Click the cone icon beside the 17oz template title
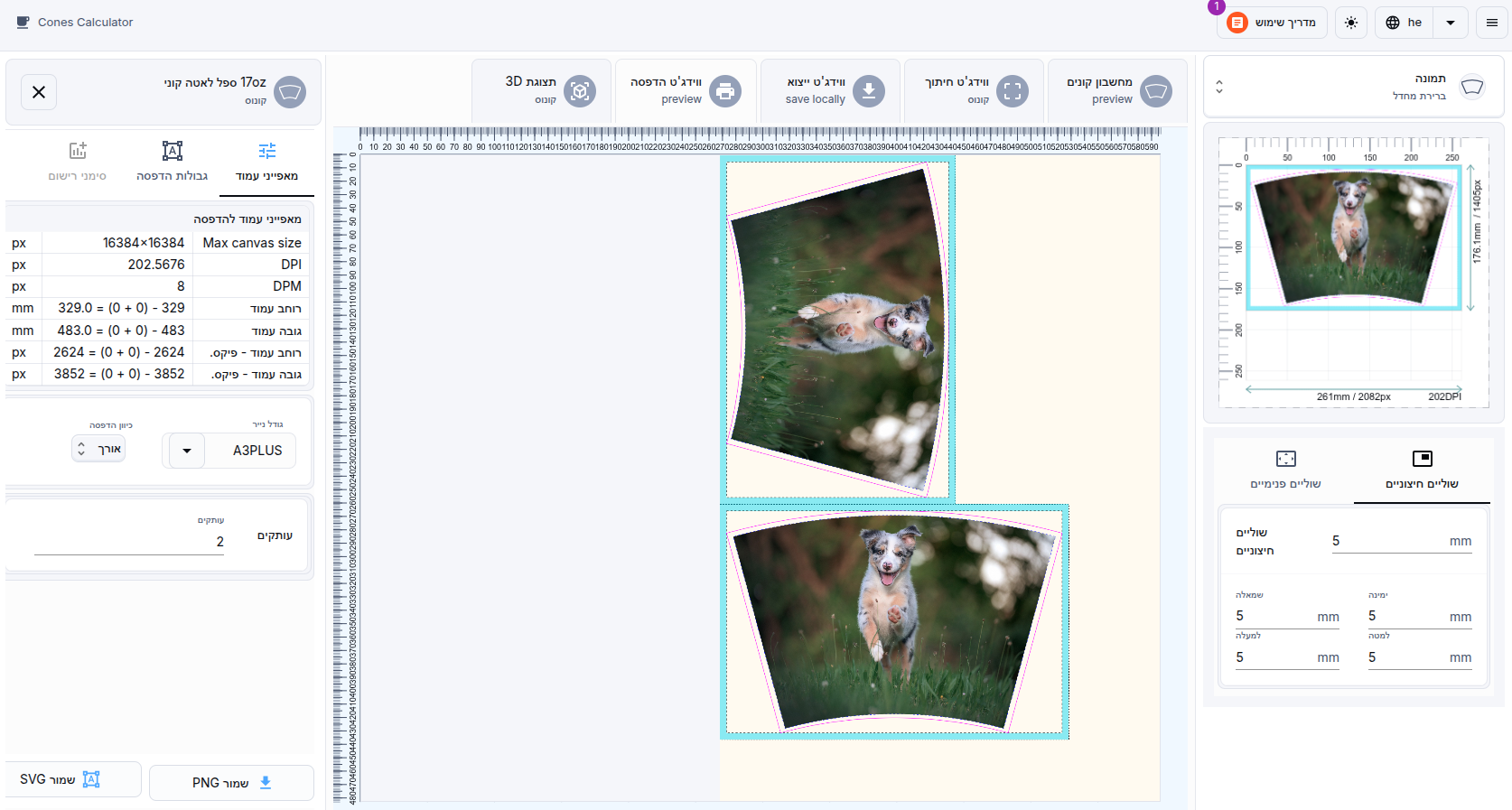Screen dimensions: 1512x810 [290, 91]
